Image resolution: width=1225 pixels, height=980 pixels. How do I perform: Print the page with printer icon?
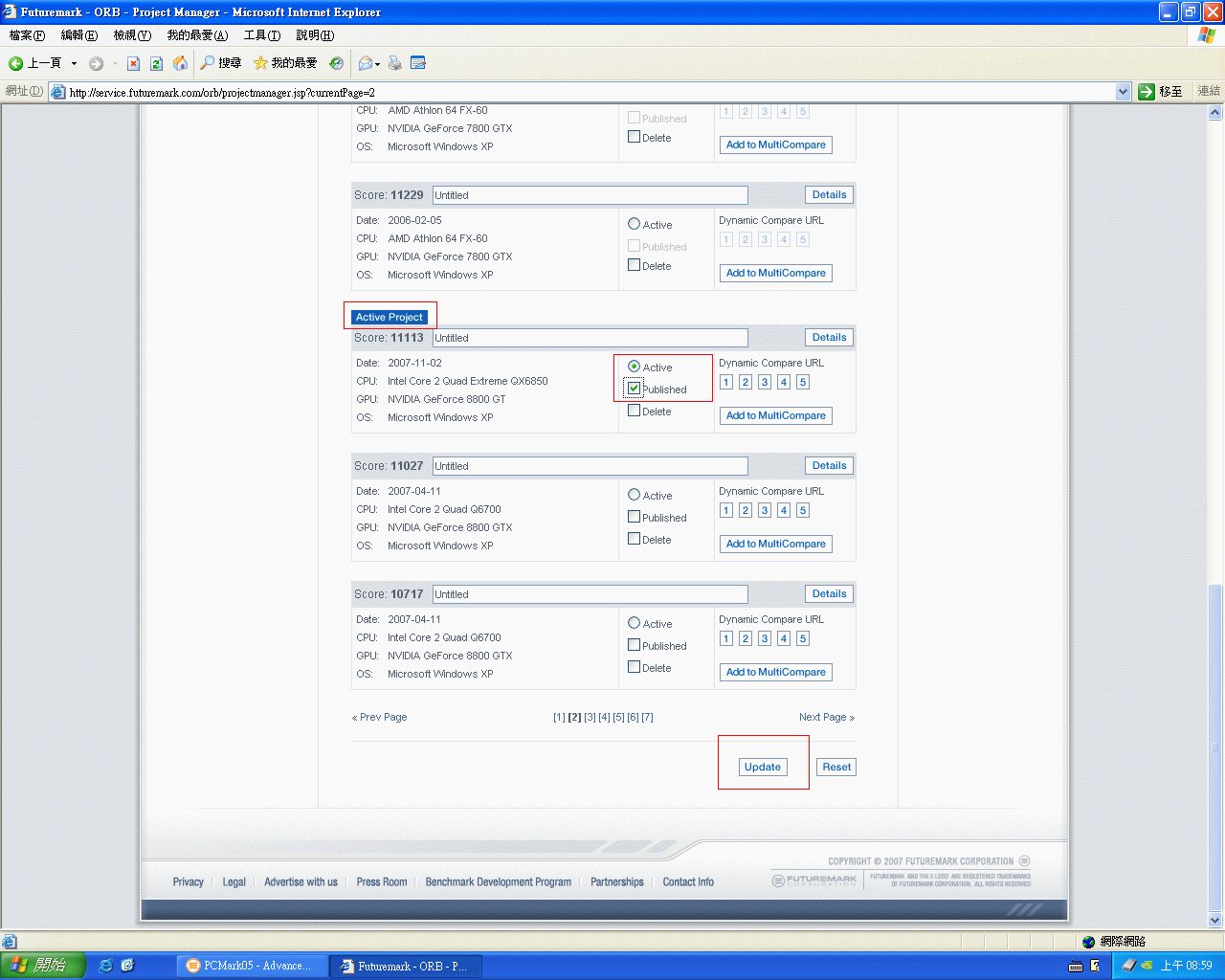point(395,64)
